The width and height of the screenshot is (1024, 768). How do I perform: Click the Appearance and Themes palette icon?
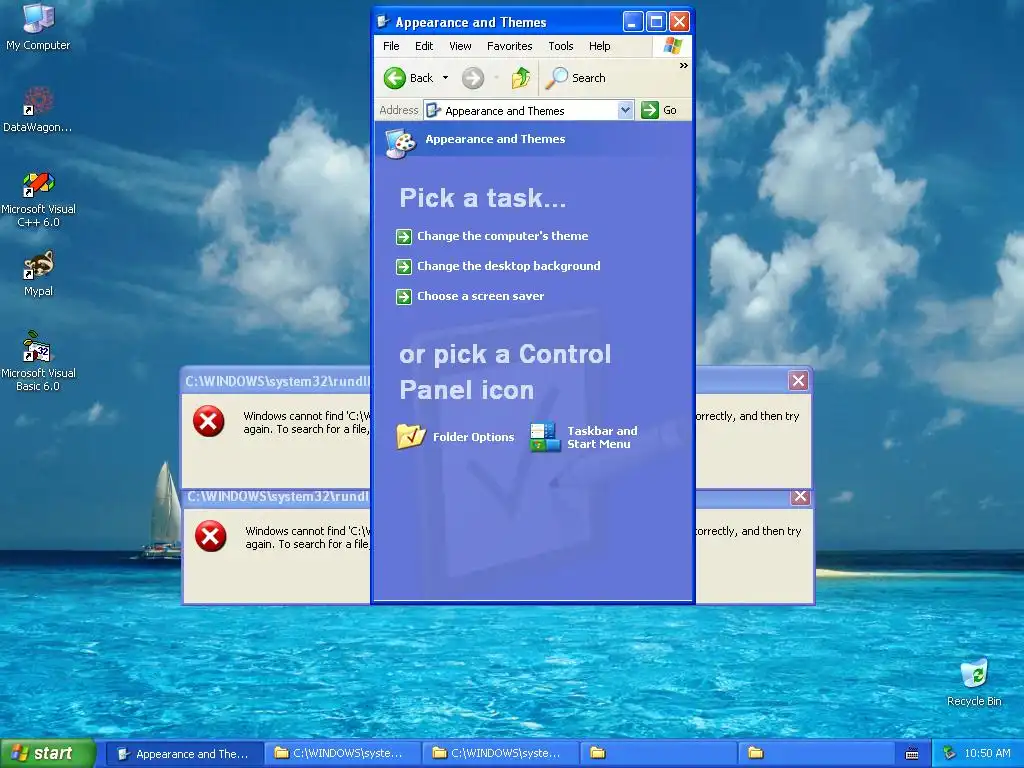click(400, 142)
